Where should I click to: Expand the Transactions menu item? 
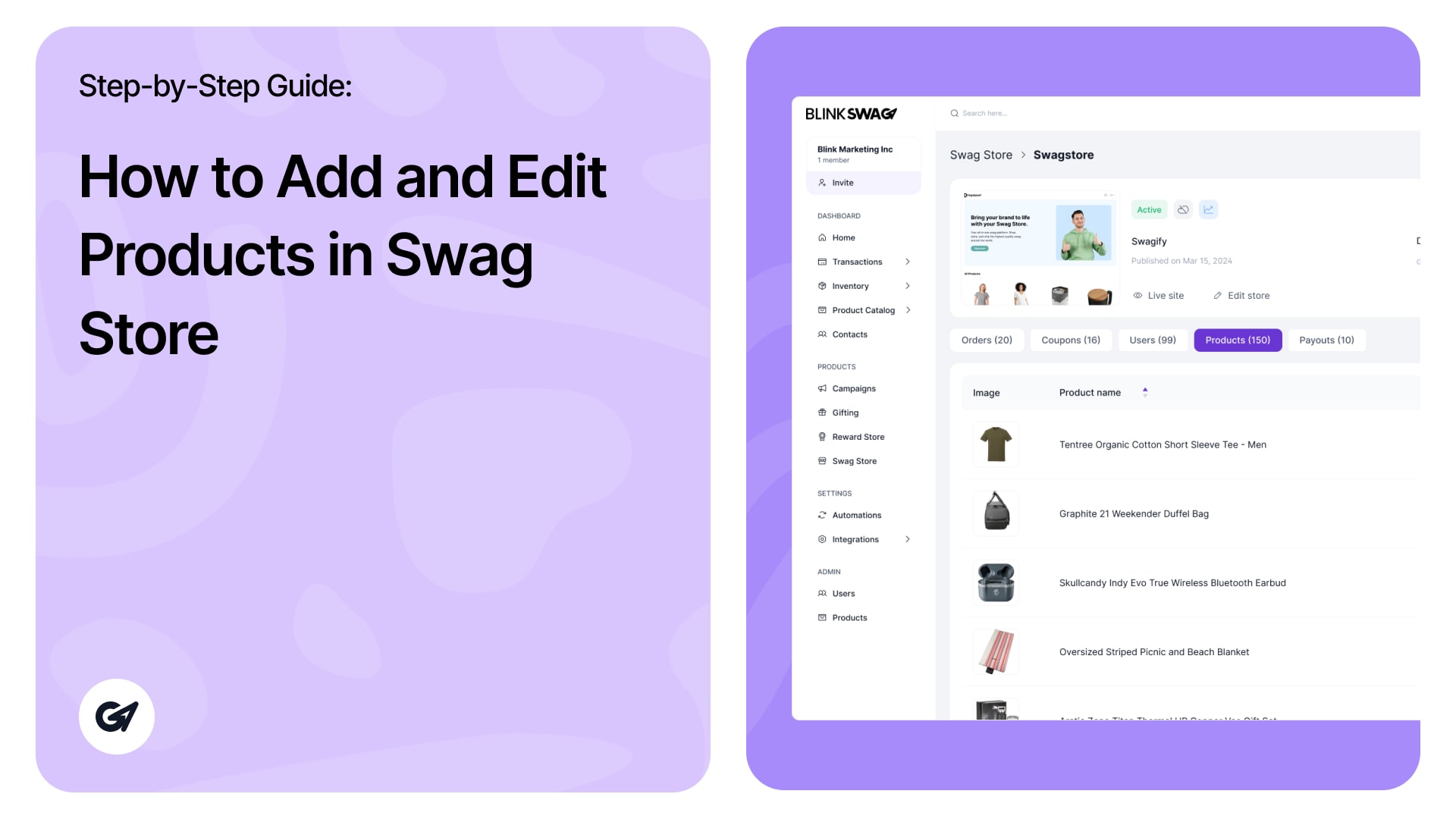click(907, 261)
